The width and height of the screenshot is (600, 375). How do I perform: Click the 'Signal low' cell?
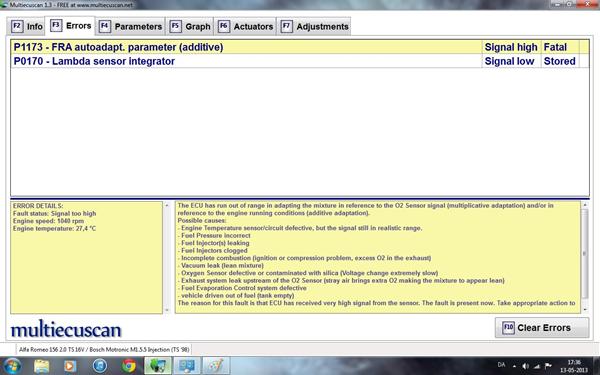(510, 61)
